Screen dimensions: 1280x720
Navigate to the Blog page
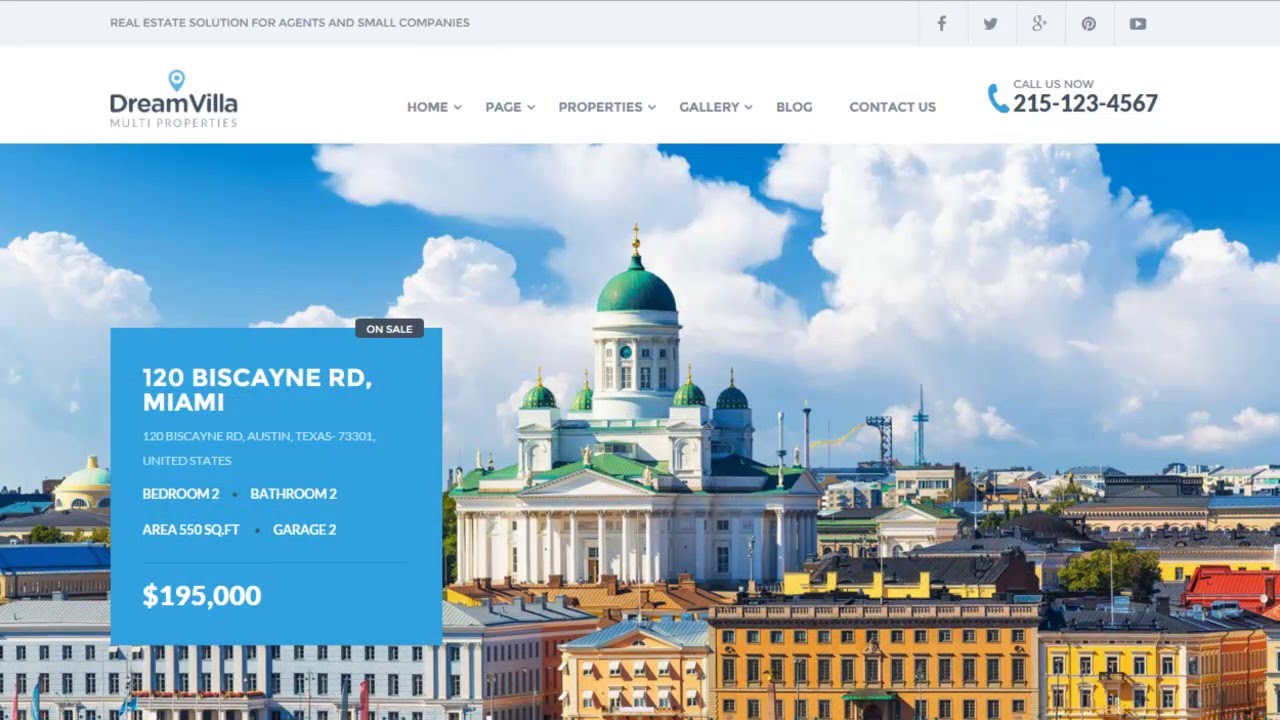pos(794,107)
